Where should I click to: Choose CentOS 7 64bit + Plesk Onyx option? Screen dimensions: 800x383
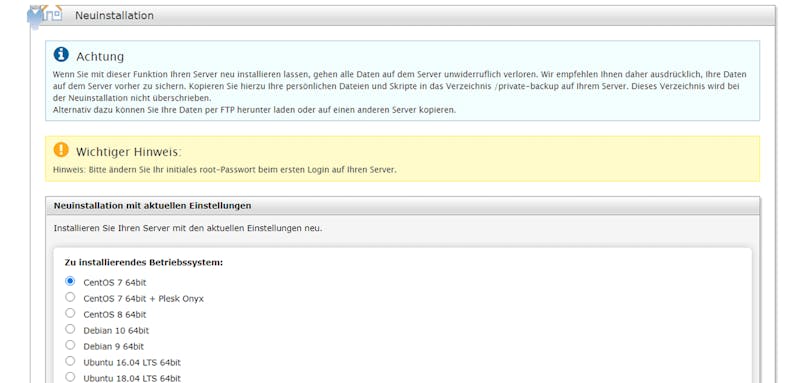(x=70, y=297)
